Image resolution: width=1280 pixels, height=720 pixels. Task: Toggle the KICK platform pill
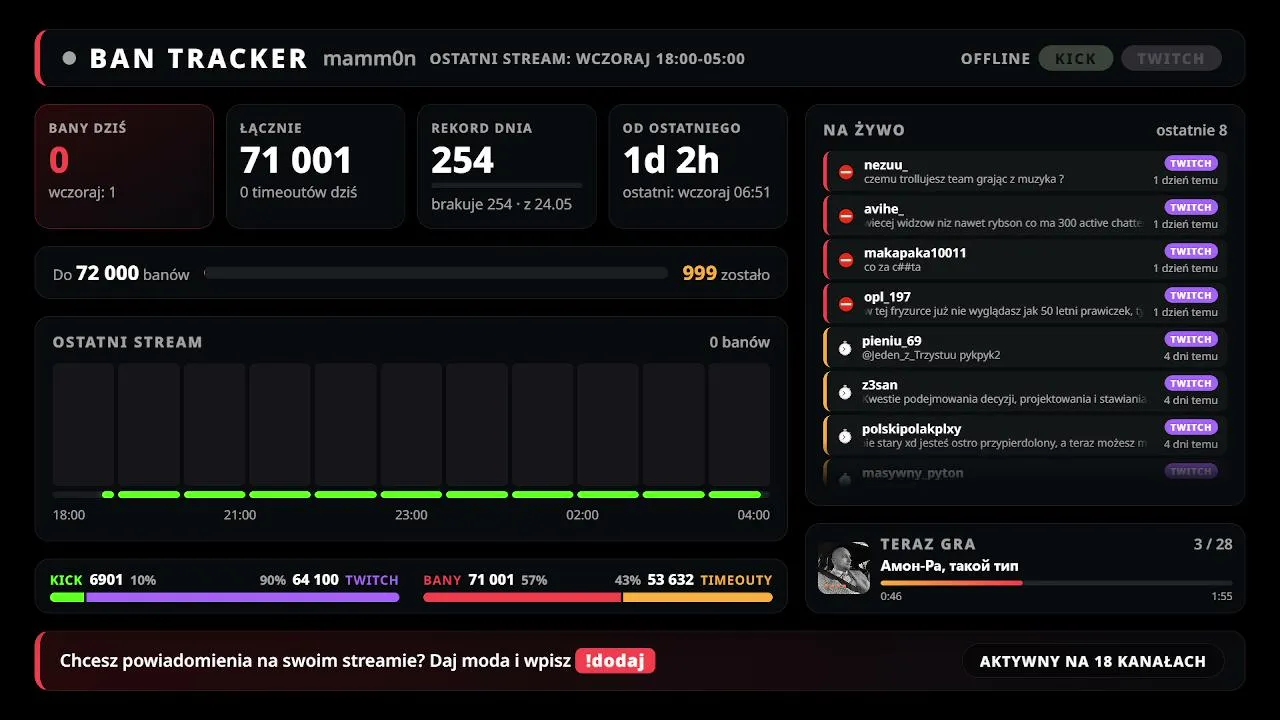(x=1075, y=58)
